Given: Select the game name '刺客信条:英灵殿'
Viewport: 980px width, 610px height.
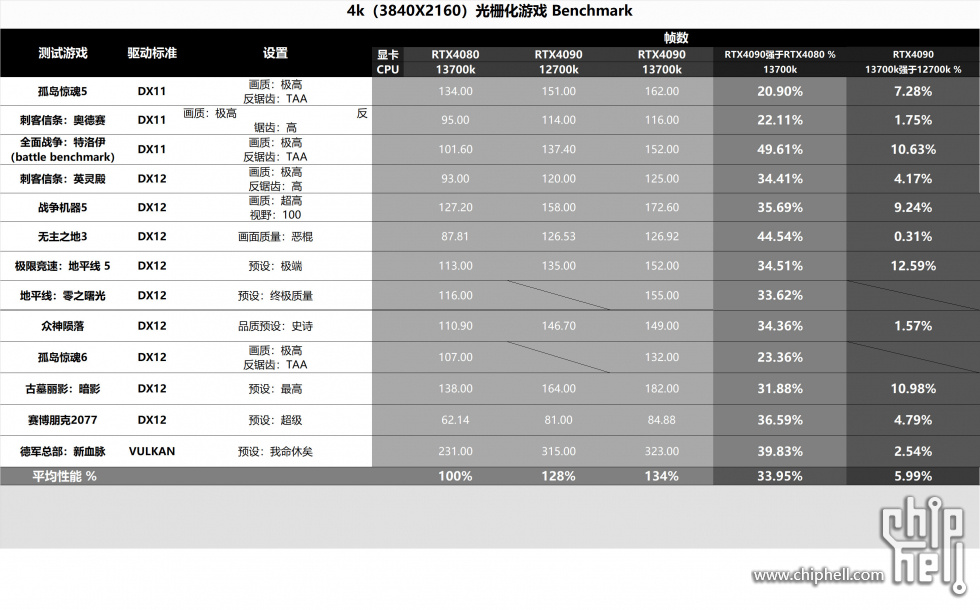Looking at the screenshot, I should coord(62,179).
